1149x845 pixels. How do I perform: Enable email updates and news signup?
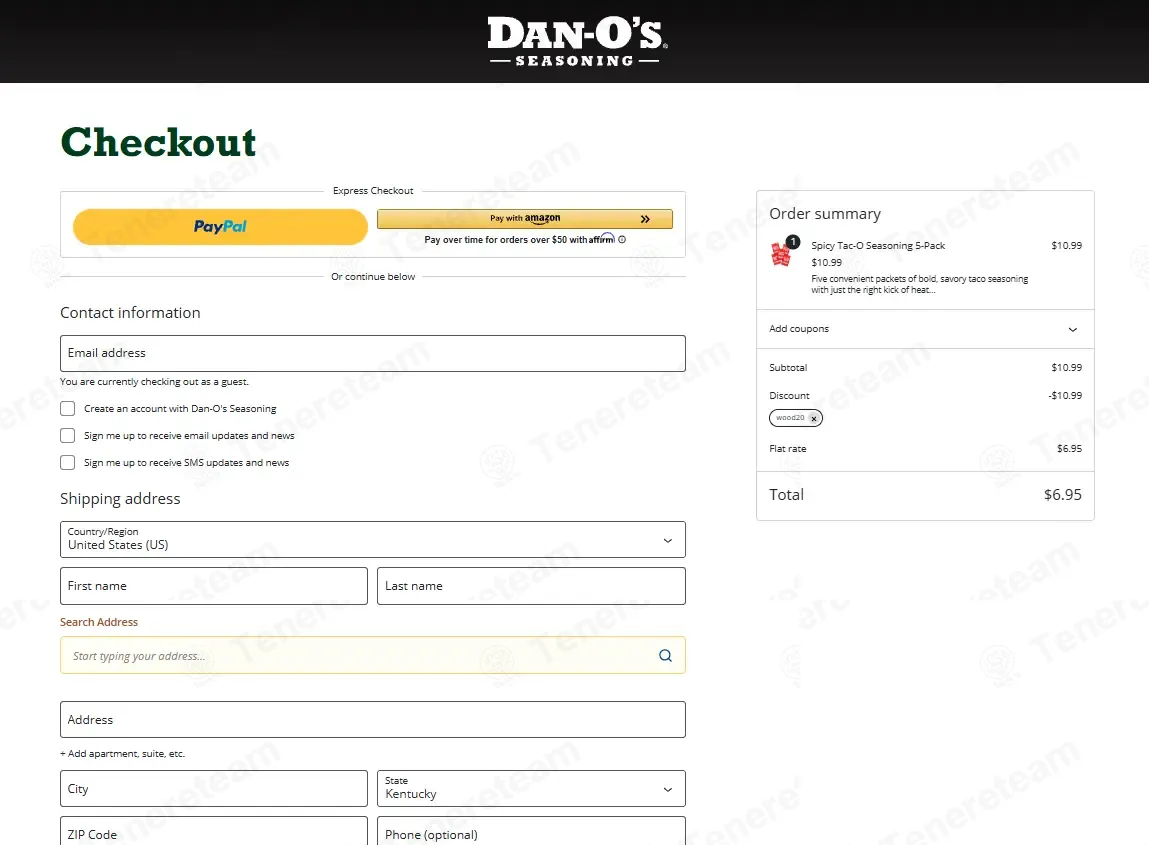67,435
